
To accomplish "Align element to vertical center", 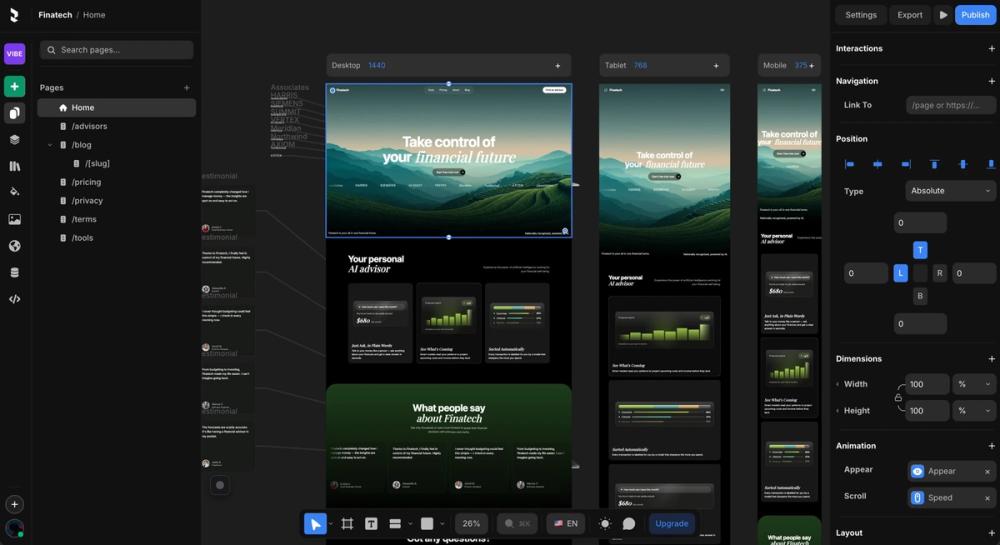I will (x=963, y=164).
